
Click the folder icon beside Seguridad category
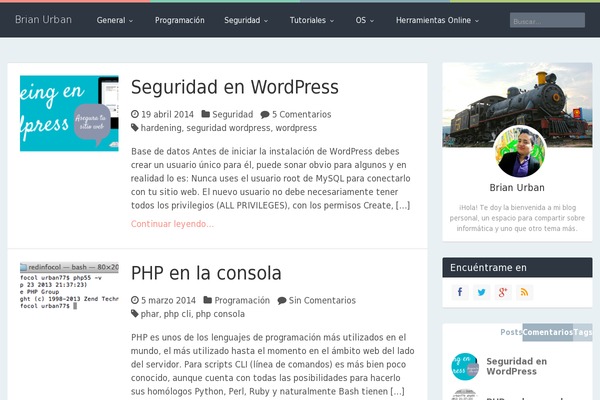pyautogui.click(x=206, y=114)
